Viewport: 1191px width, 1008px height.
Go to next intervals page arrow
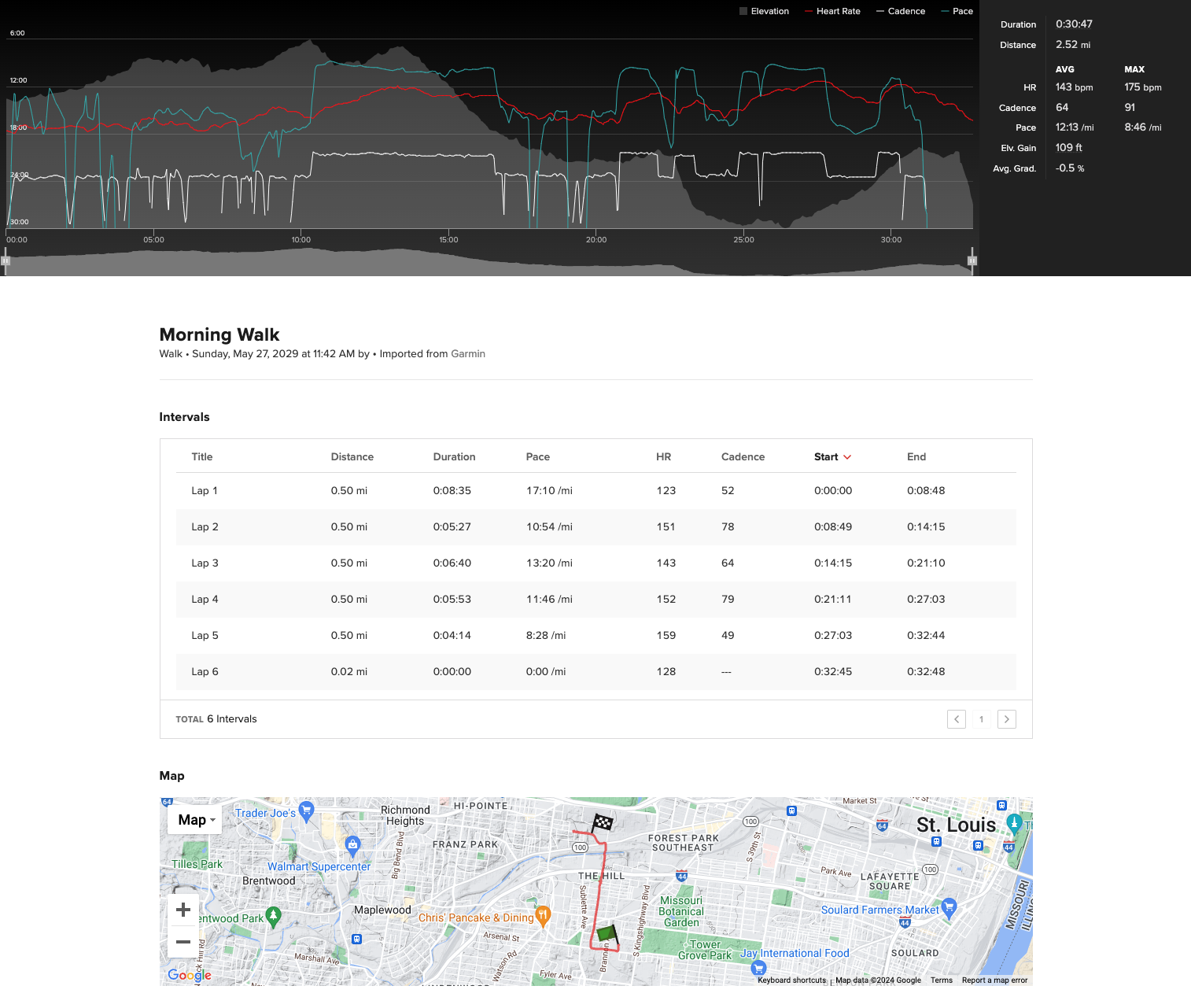pos(1007,719)
